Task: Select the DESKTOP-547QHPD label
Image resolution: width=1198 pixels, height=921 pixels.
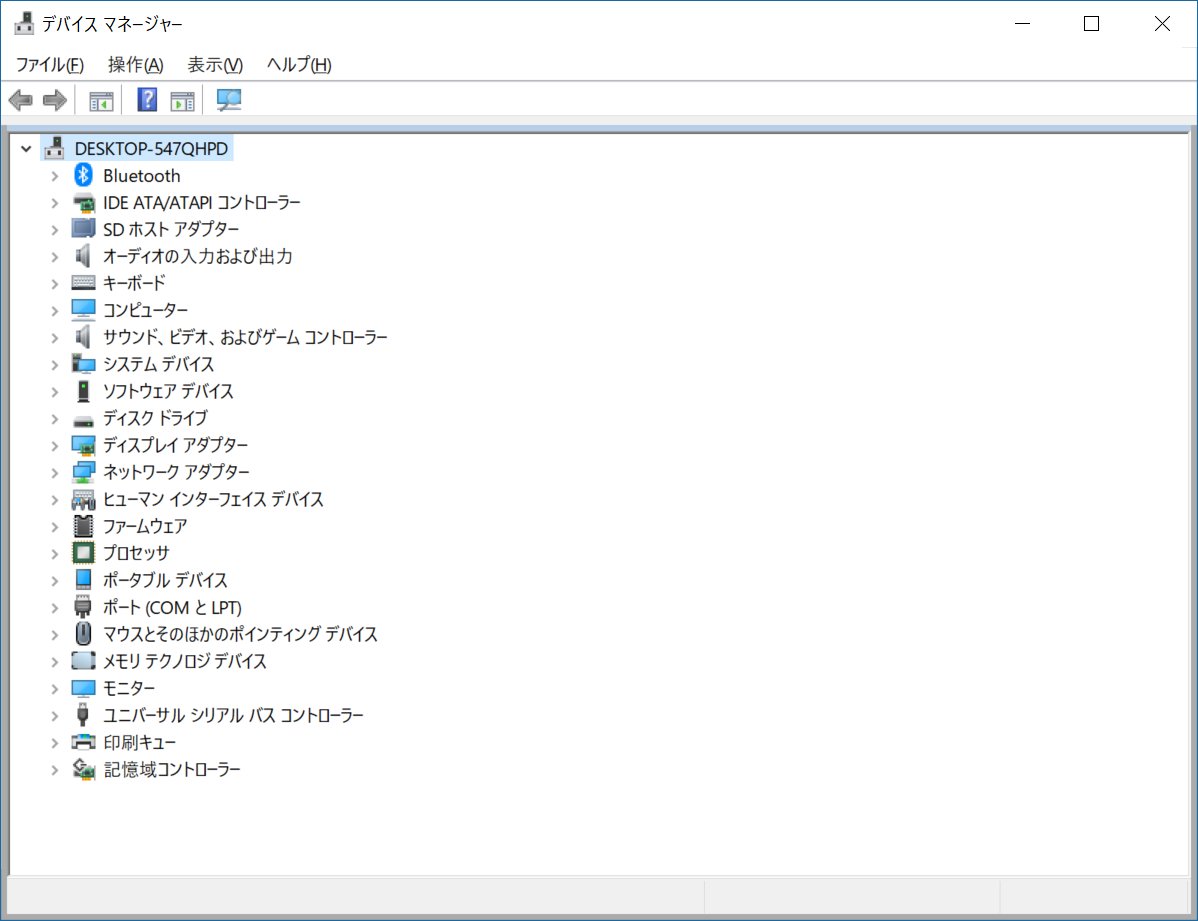Action: point(151,148)
